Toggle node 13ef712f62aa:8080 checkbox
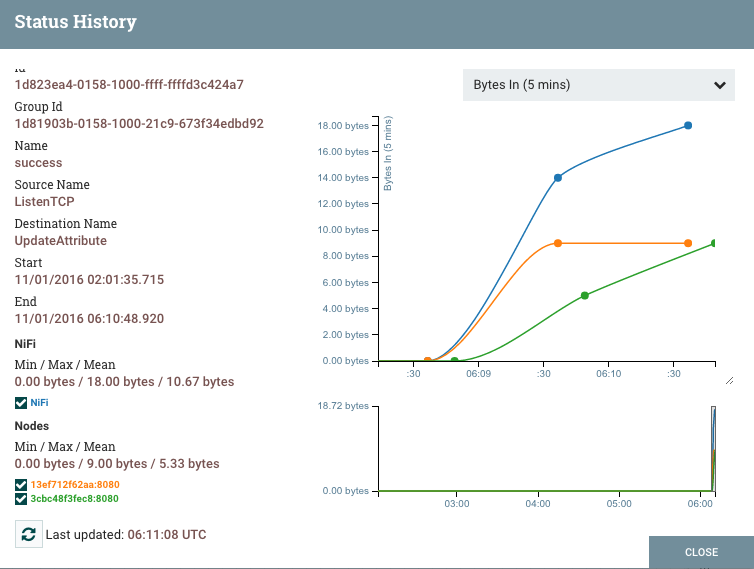The image size is (754, 569). click(x=21, y=485)
